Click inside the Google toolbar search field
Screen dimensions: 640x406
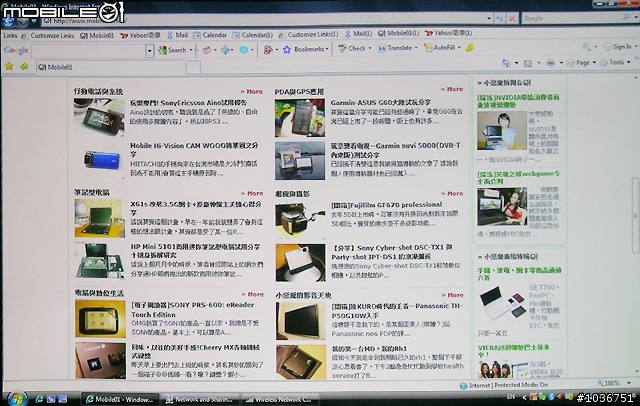89,51
